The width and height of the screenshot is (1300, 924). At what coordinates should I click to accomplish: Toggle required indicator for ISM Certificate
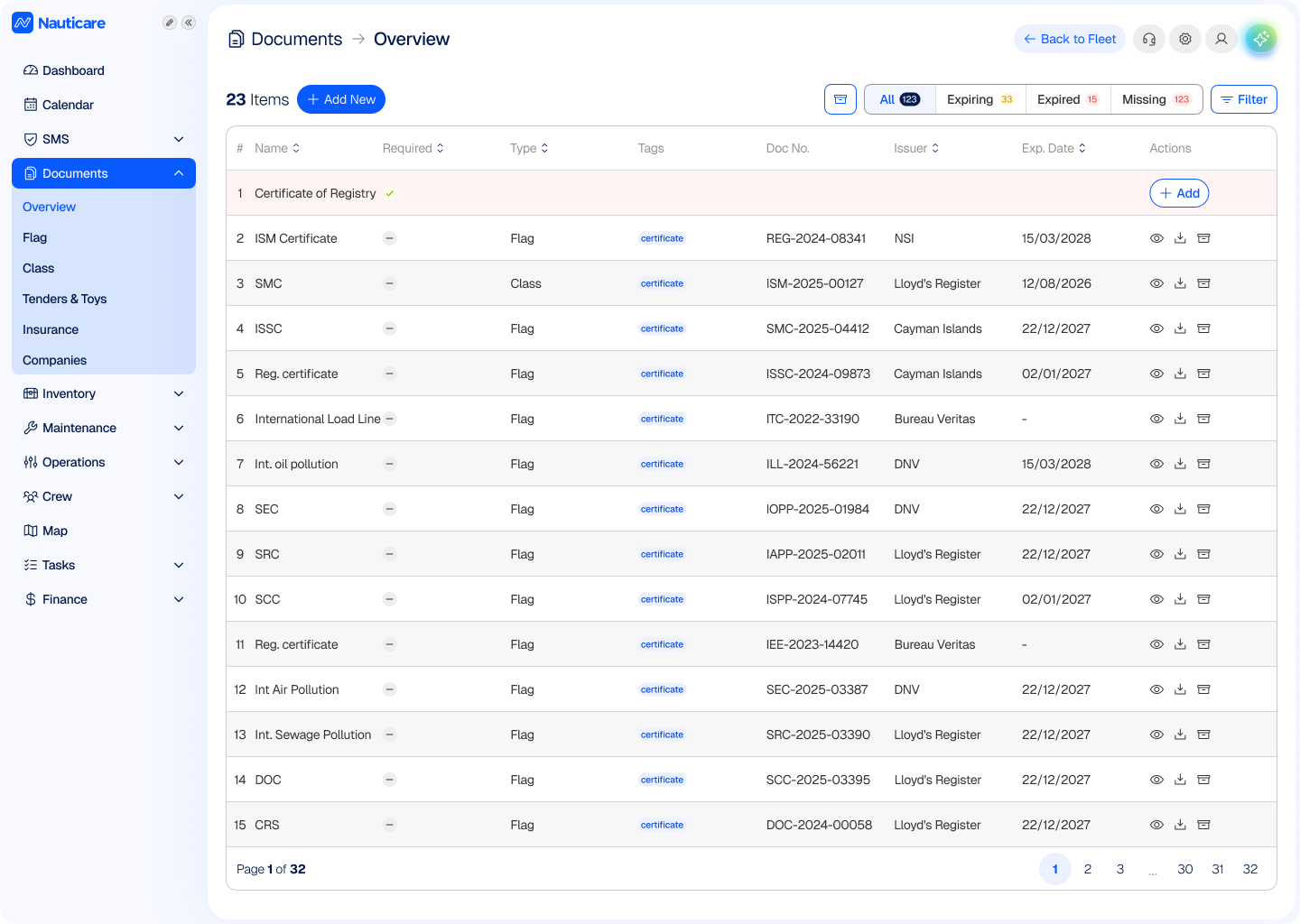(x=390, y=238)
